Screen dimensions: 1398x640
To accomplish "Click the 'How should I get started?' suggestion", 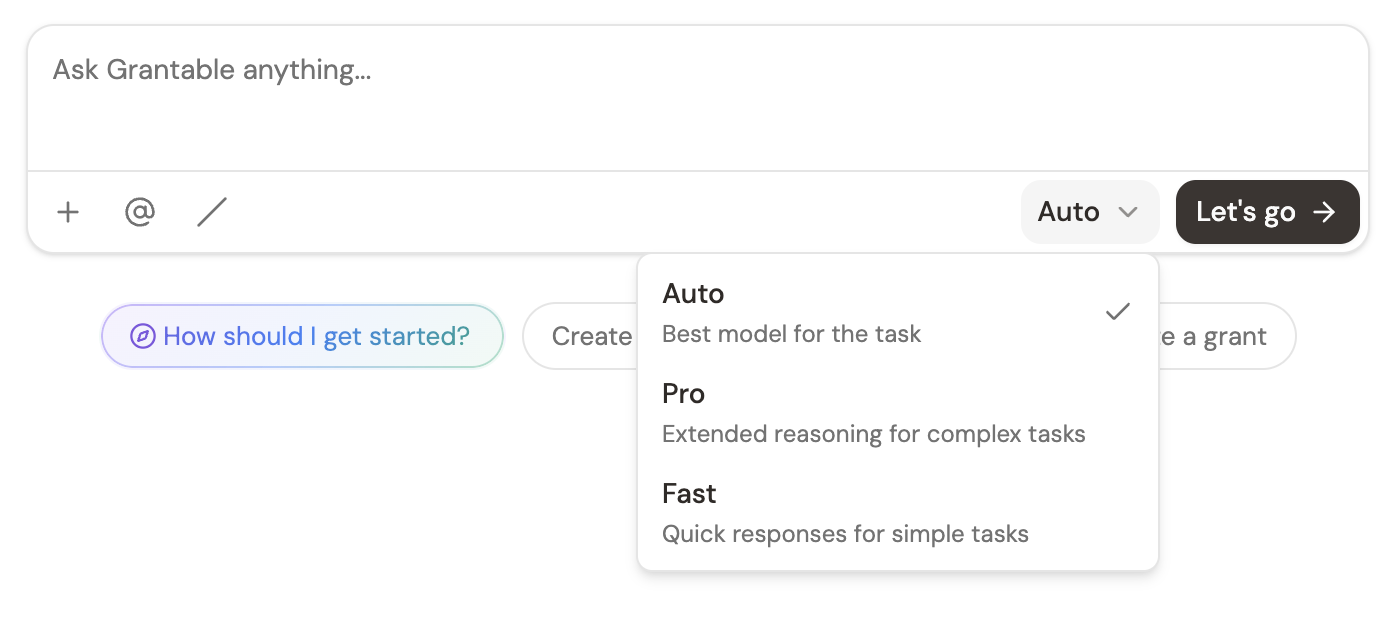I will (315, 337).
